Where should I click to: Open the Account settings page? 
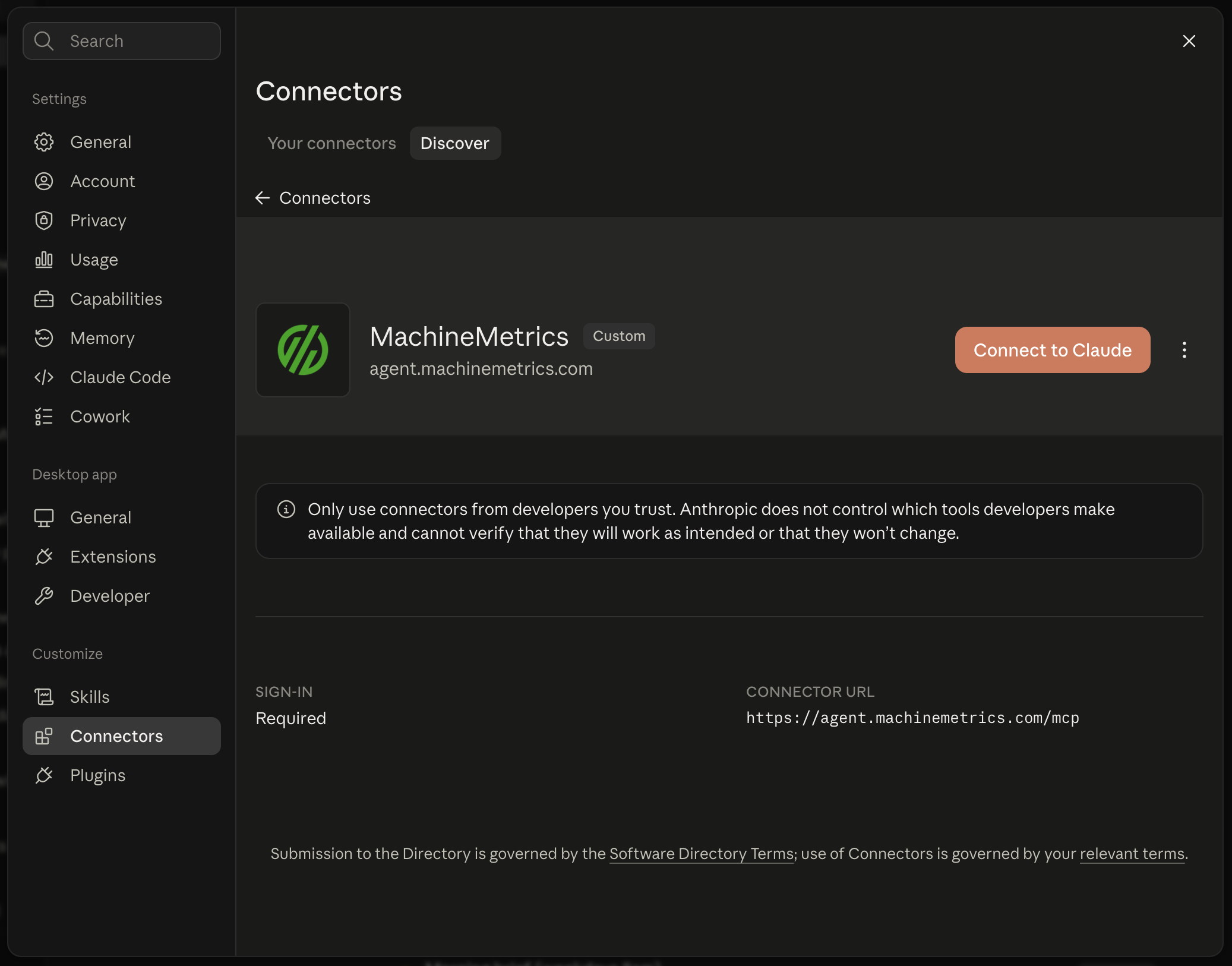[122, 181]
